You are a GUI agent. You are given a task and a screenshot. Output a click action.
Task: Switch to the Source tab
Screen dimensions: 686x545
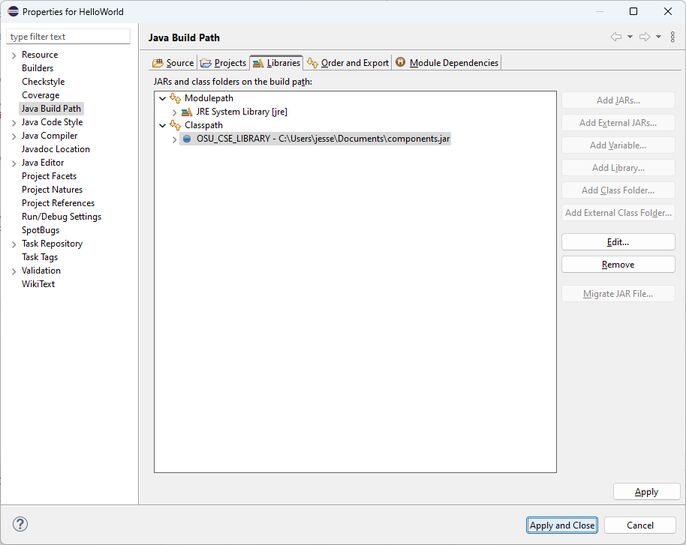click(173, 63)
